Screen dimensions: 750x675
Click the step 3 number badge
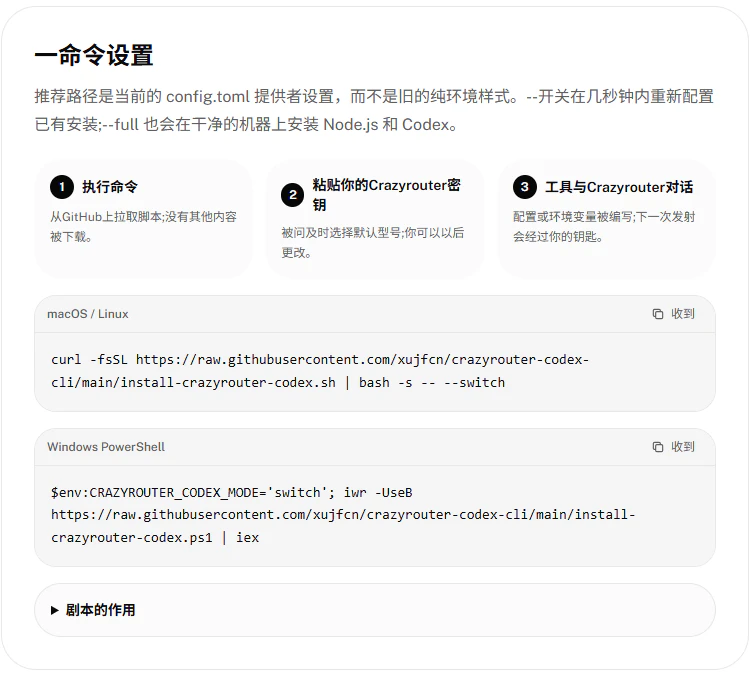(525, 187)
